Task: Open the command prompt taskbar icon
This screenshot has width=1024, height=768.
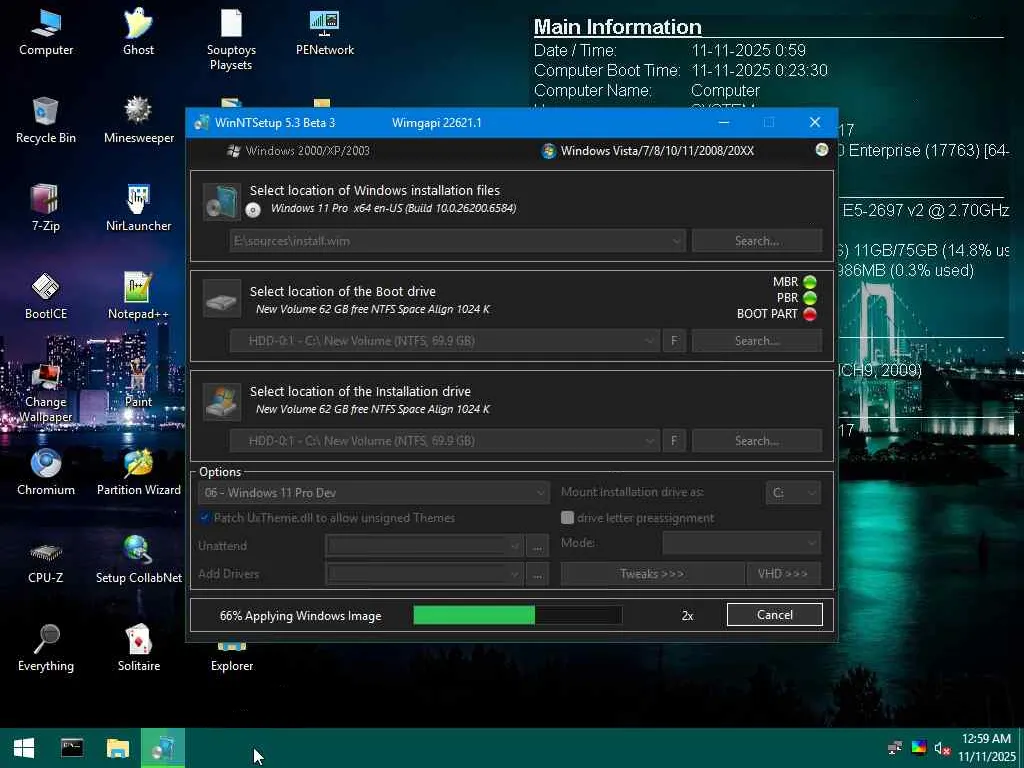Action: [72, 748]
